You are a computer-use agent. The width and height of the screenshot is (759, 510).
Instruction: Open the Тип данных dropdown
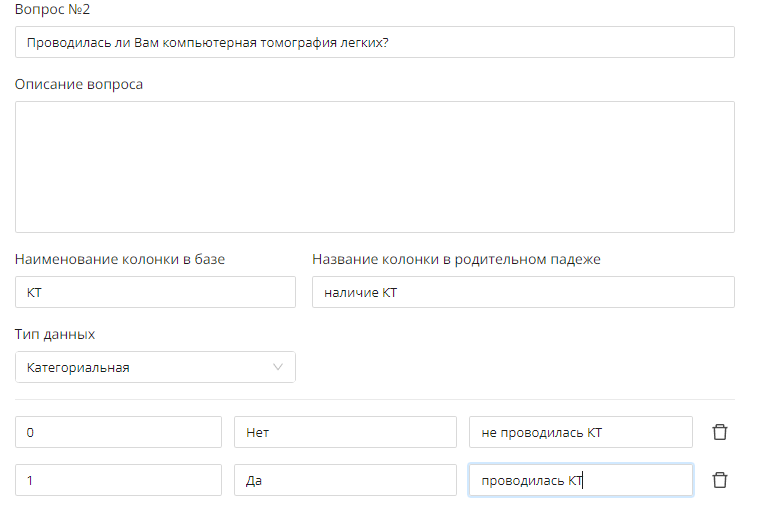[155, 367]
